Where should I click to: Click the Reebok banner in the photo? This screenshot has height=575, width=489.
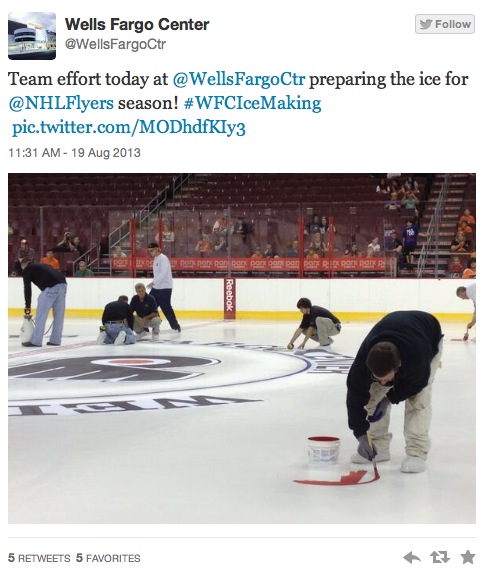click(x=229, y=299)
